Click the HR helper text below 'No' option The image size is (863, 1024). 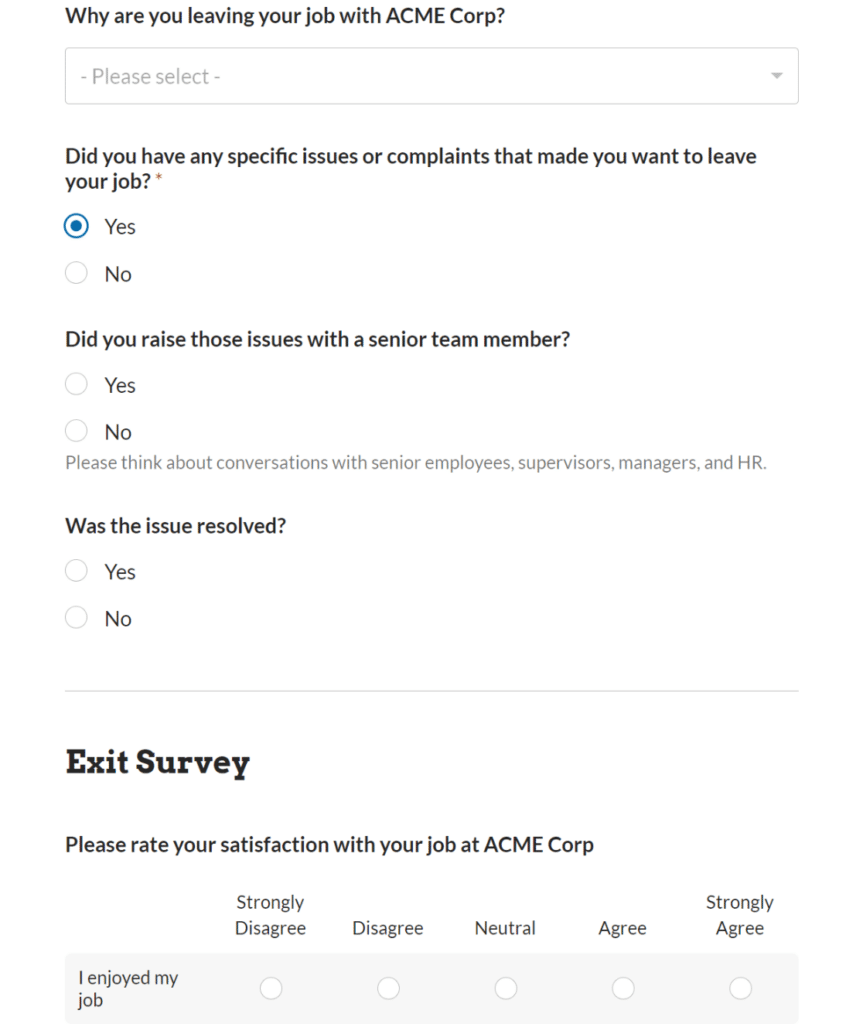(416, 462)
